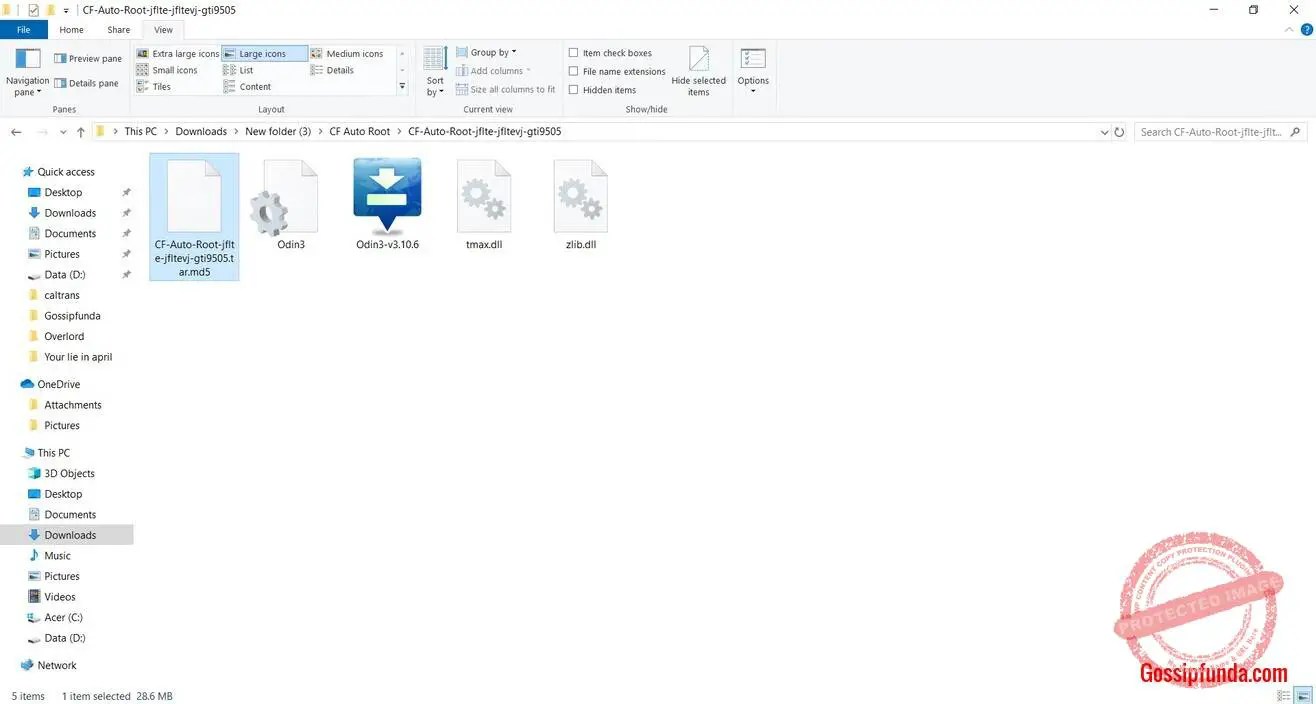Open the caltrans folder
This screenshot has height=704, width=1316.
(62, 295)
